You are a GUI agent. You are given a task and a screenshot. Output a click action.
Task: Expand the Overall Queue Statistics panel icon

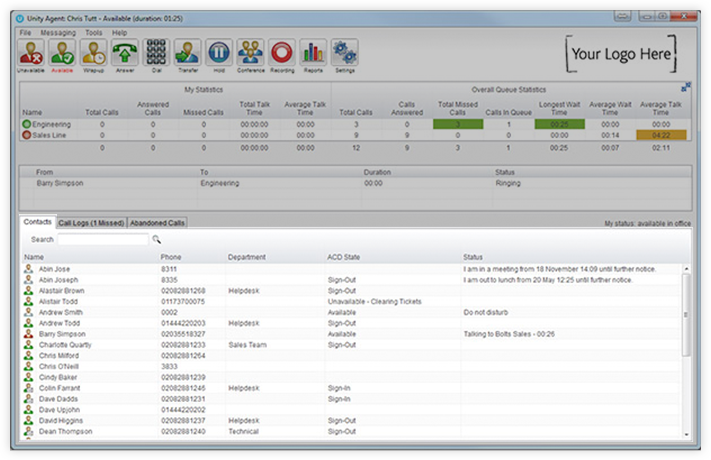pos(686,88)
